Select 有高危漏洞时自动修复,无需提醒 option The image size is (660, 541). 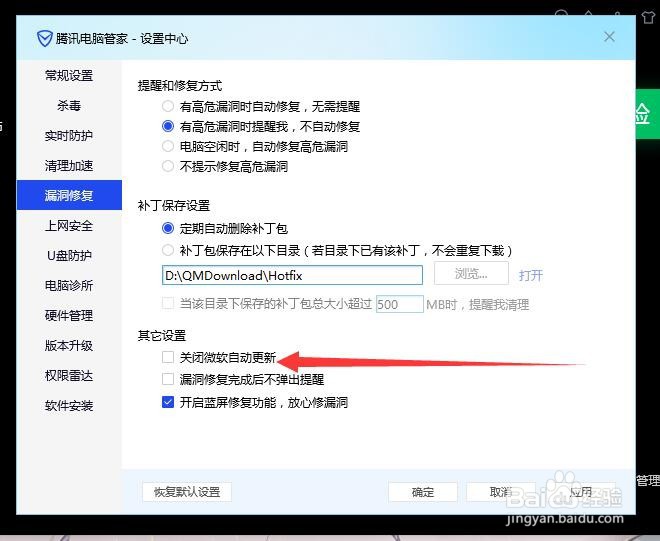tap(168, 106)
